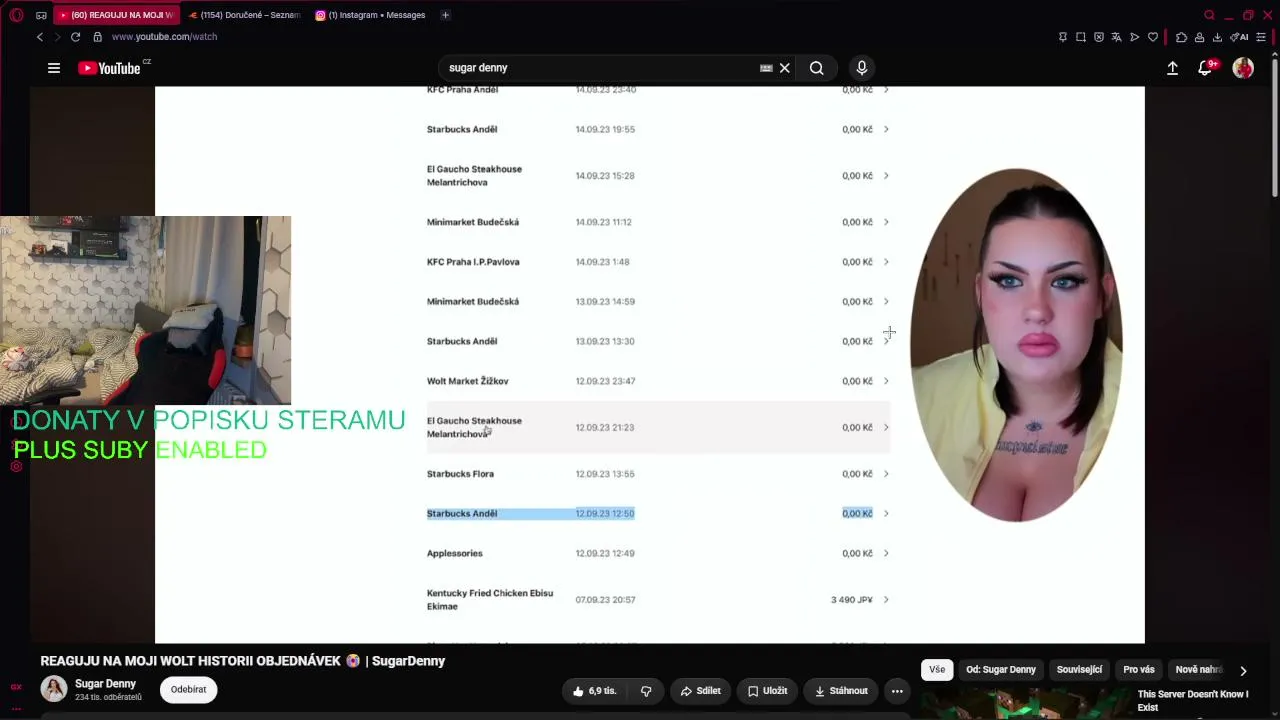
Task: Share the video via Sdílet
Action: coord(700,691)
